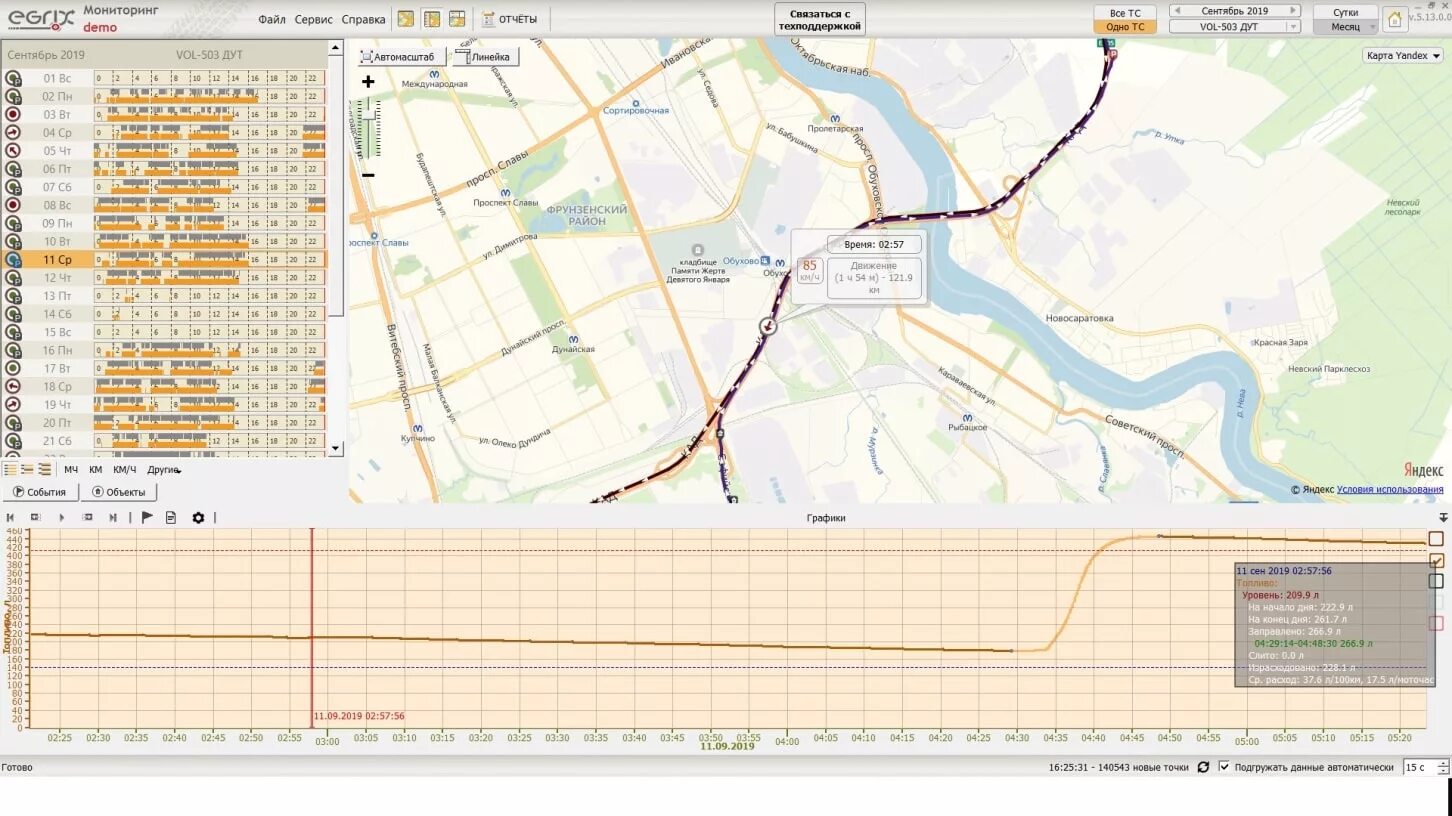Click Связаться с техподдержкой button
The height and width of the screenshot is (816, 1452).
[x=819, y=19]
